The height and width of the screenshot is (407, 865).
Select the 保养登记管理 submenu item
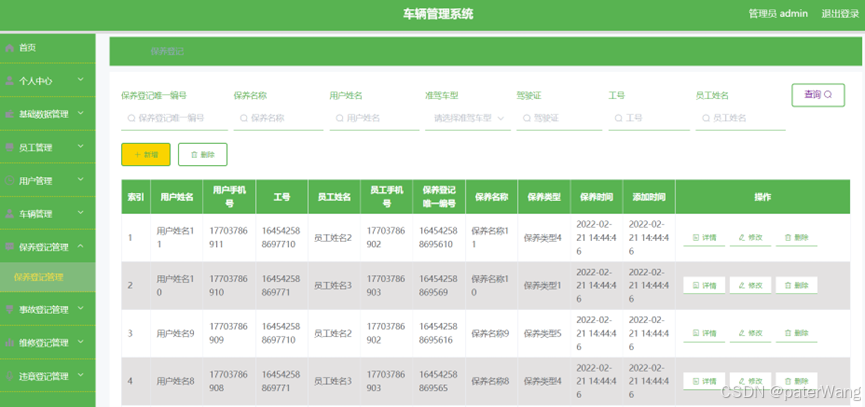pyautogui.click(x=47, y=277)
